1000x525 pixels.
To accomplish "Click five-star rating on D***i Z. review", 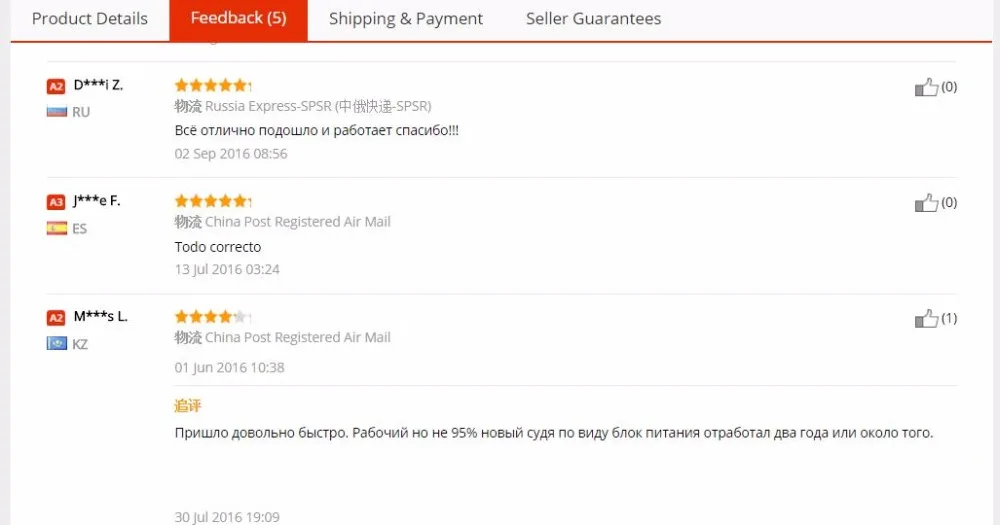I will point(212,85).
